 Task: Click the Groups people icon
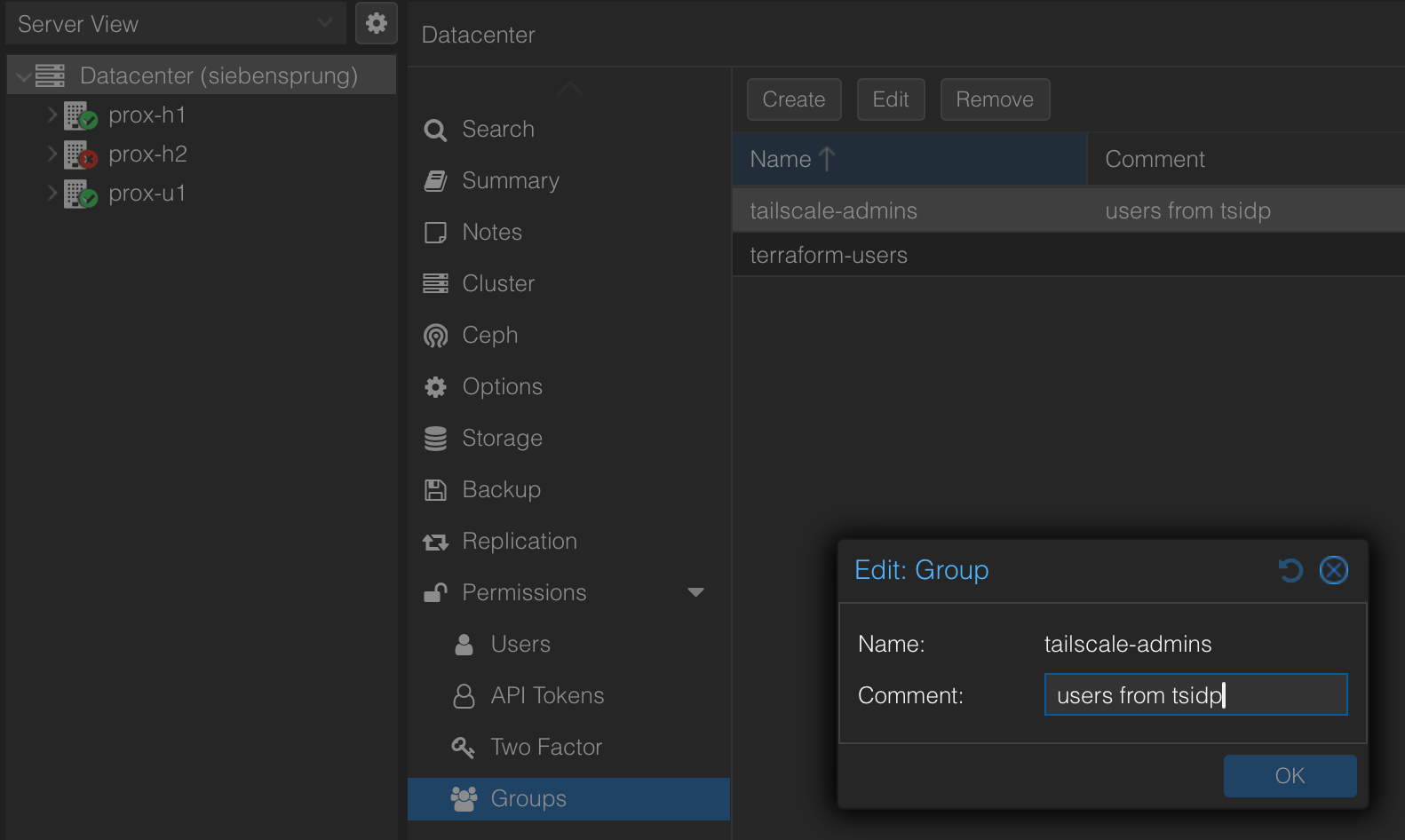(x=464, y=799)
